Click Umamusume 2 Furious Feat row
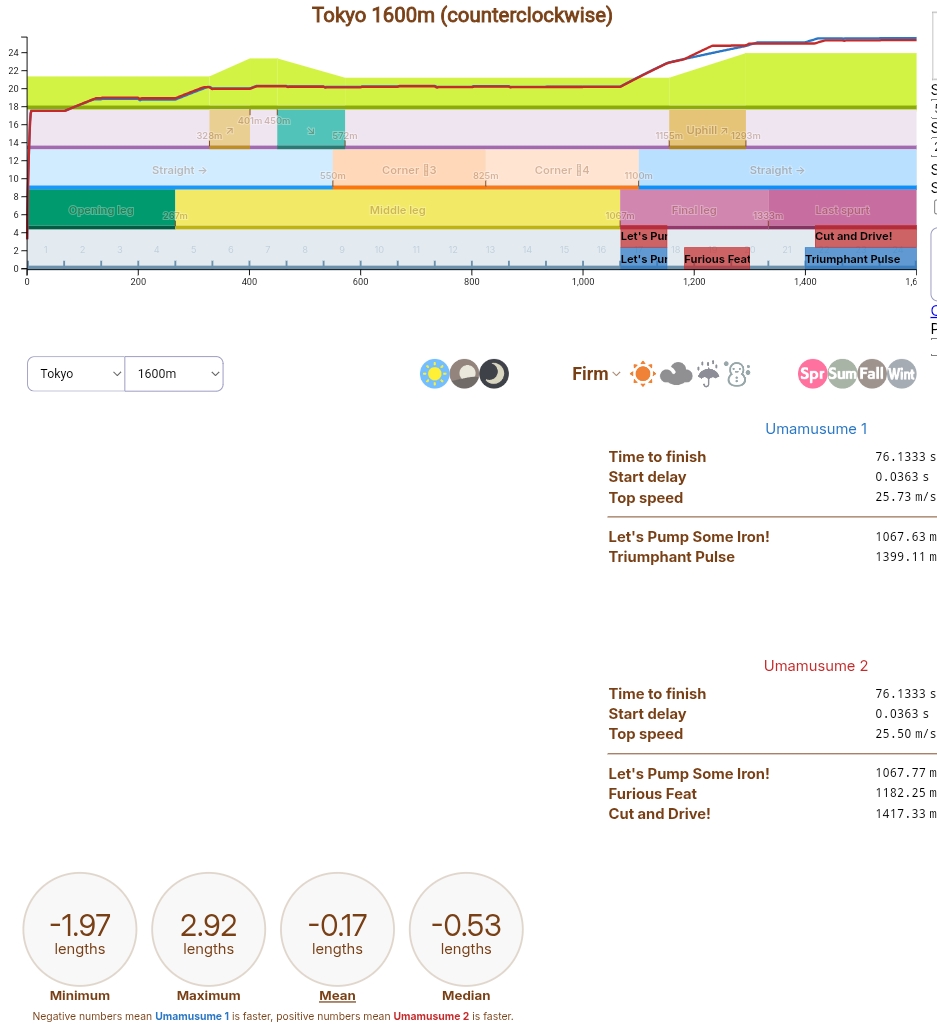 click(772, 794)
